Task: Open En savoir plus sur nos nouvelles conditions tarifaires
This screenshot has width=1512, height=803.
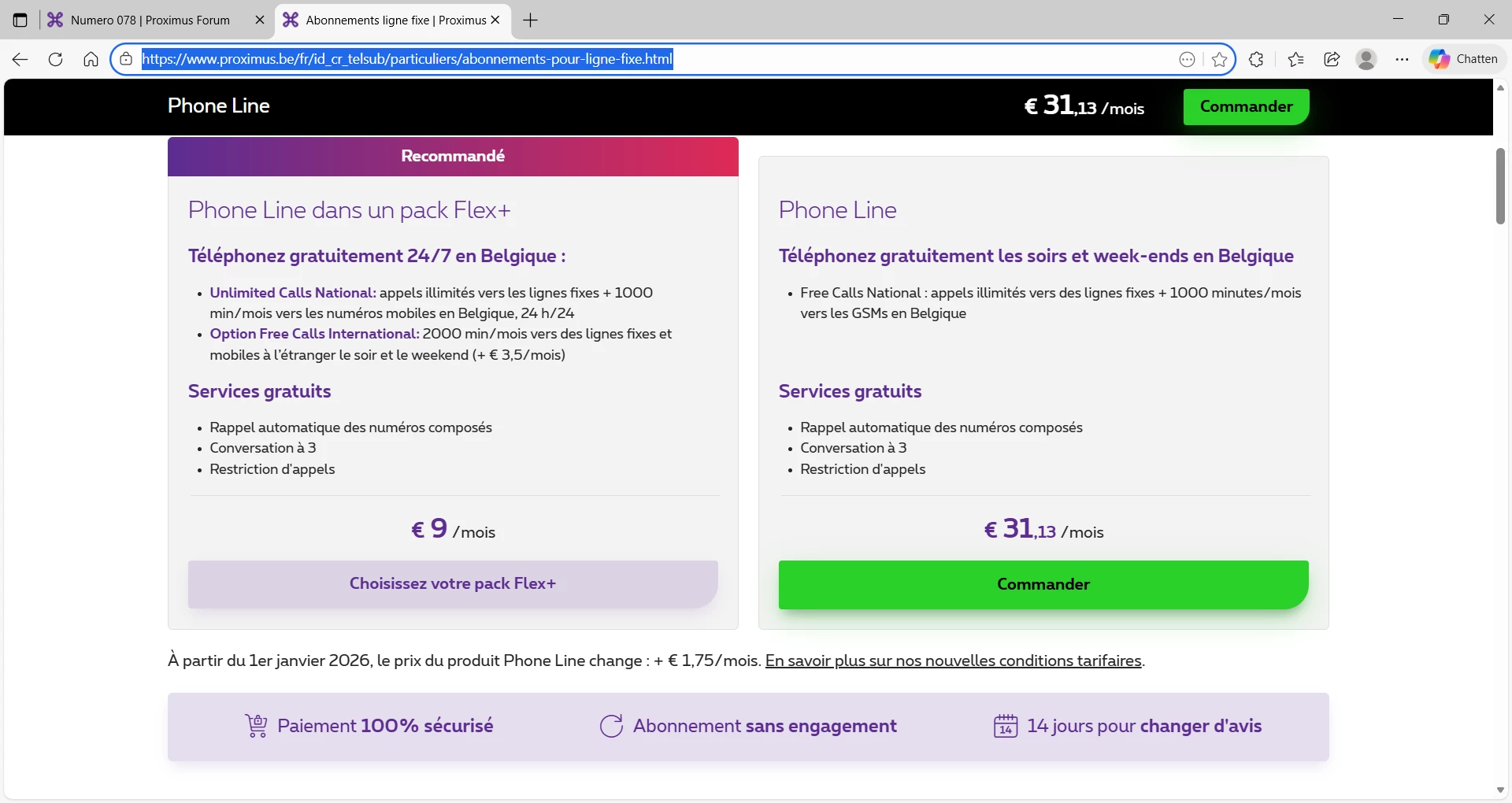Action: [954, 661]
